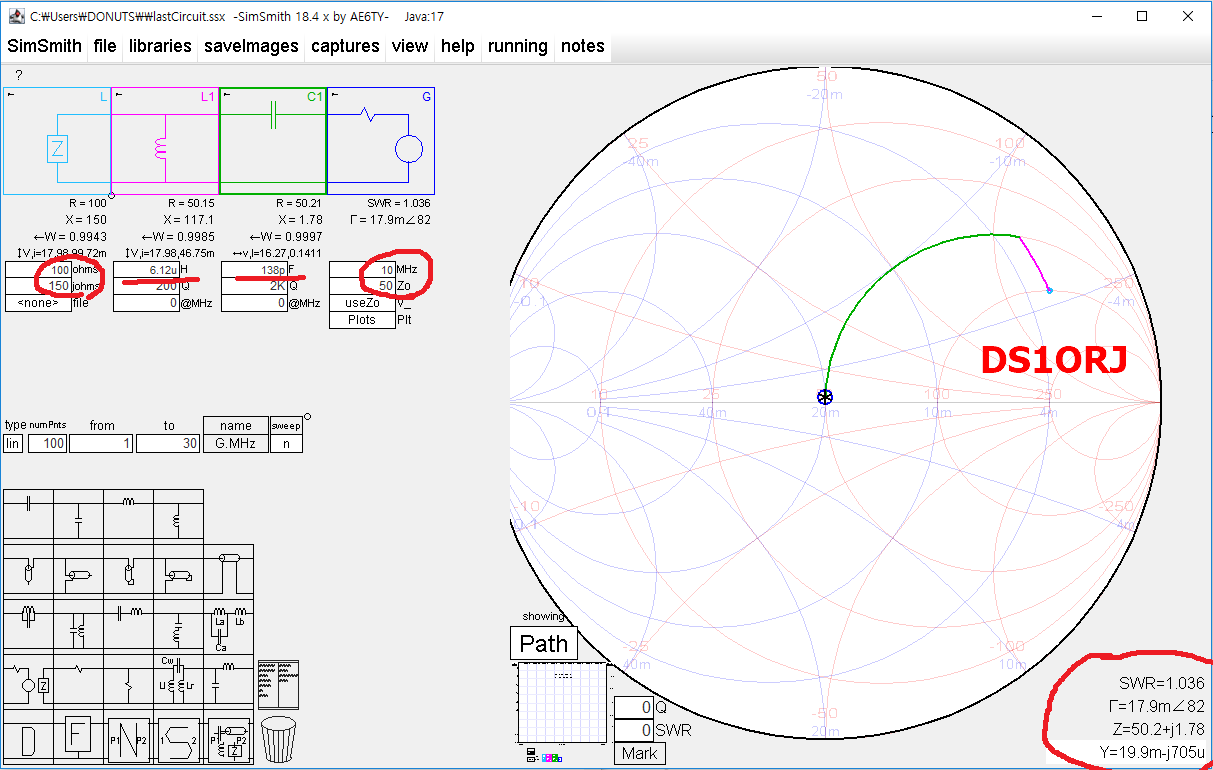Pick the Cw Ll Lr transformer element
Screen dimensions: 1213x770
pos(179,679)
